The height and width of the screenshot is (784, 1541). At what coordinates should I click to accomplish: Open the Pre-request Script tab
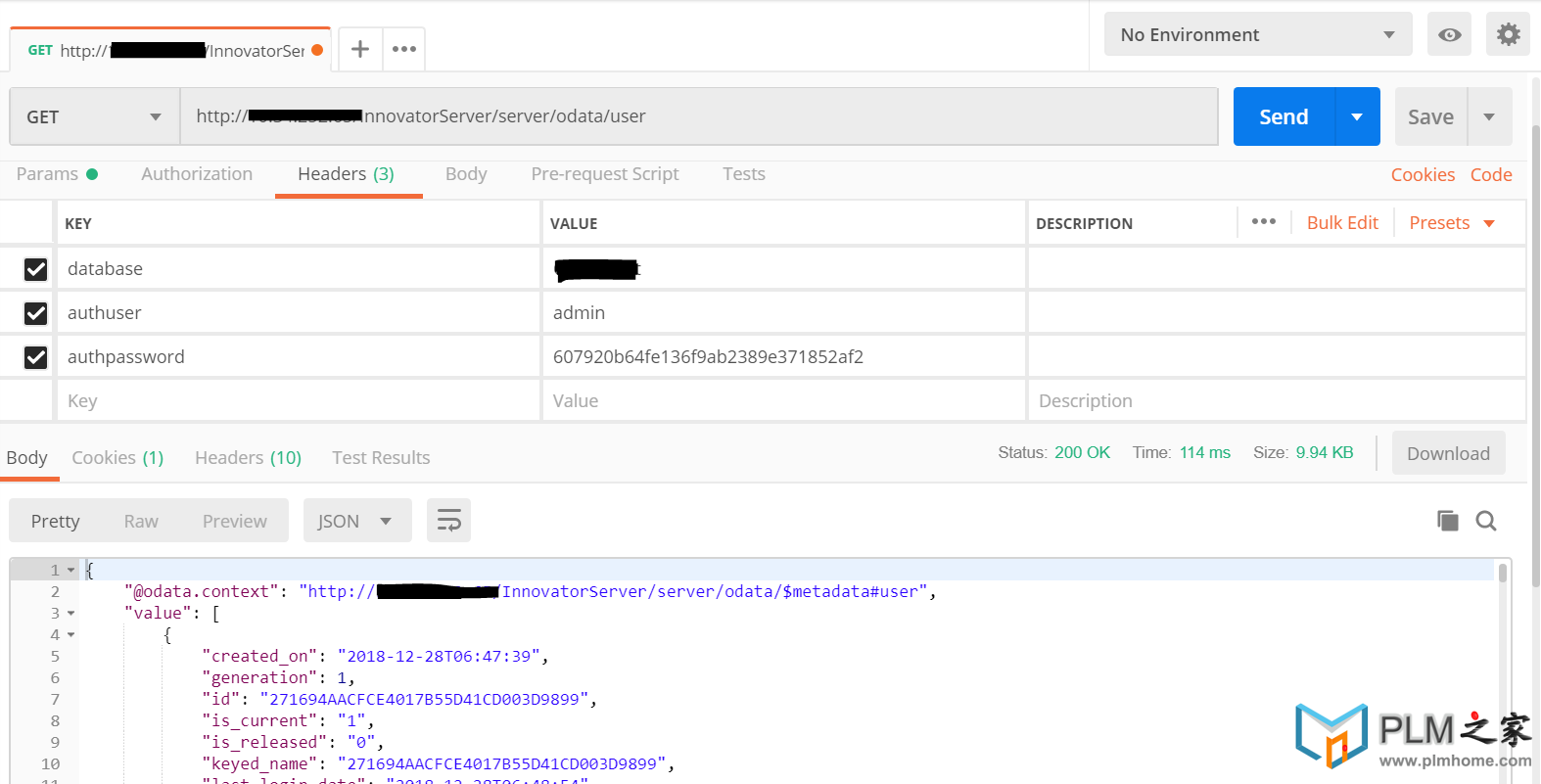(605, 174)
